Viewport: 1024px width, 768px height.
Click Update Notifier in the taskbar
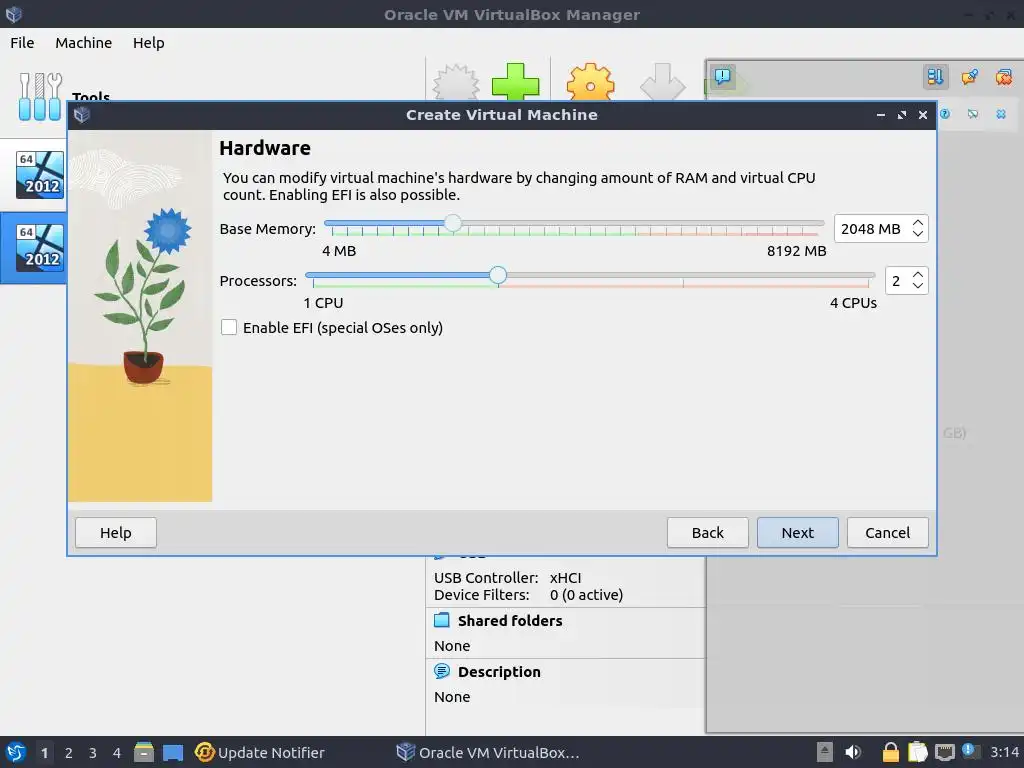(260, 752)
